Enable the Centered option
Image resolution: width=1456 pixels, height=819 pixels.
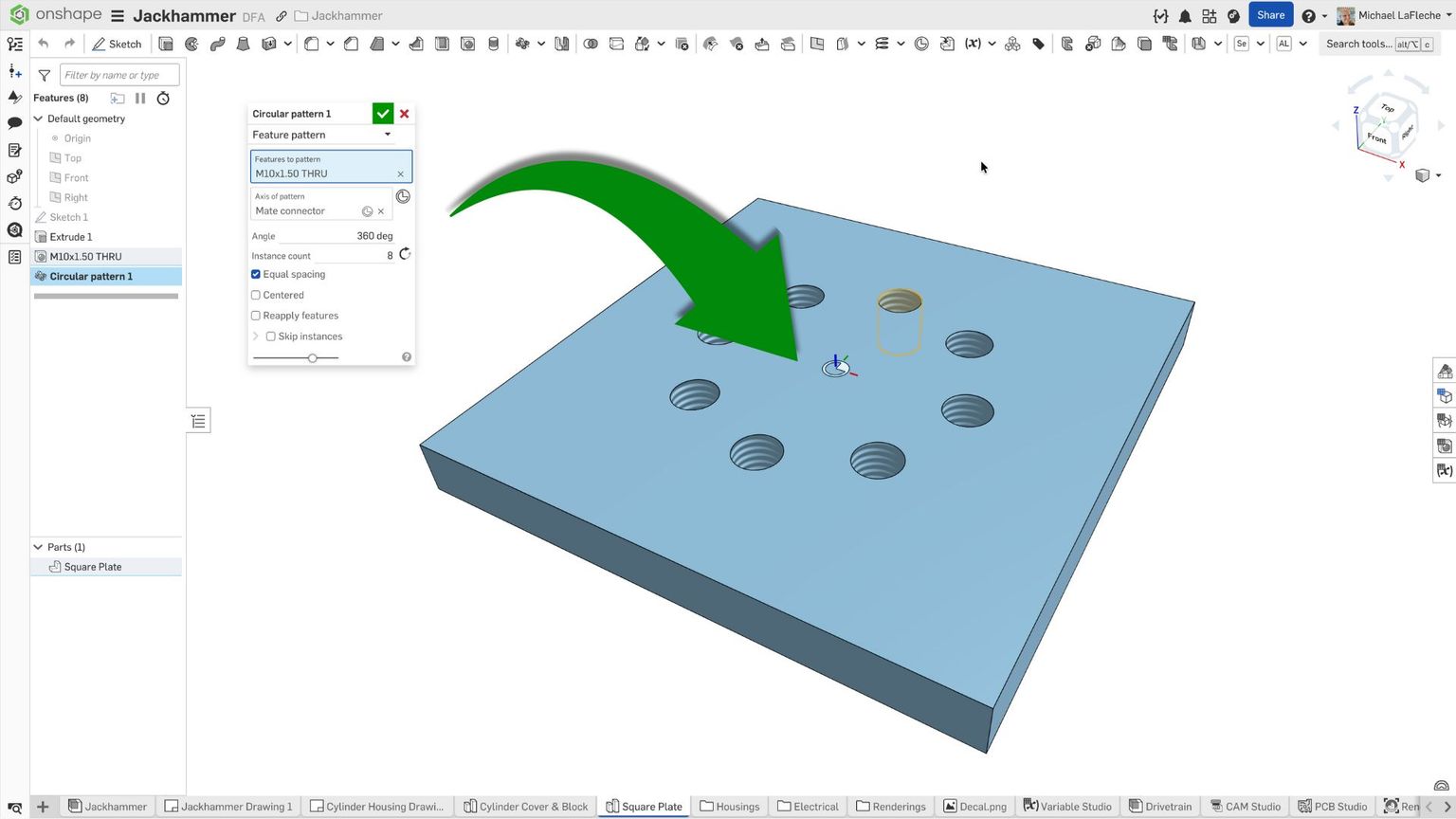[x=255, y=295]
